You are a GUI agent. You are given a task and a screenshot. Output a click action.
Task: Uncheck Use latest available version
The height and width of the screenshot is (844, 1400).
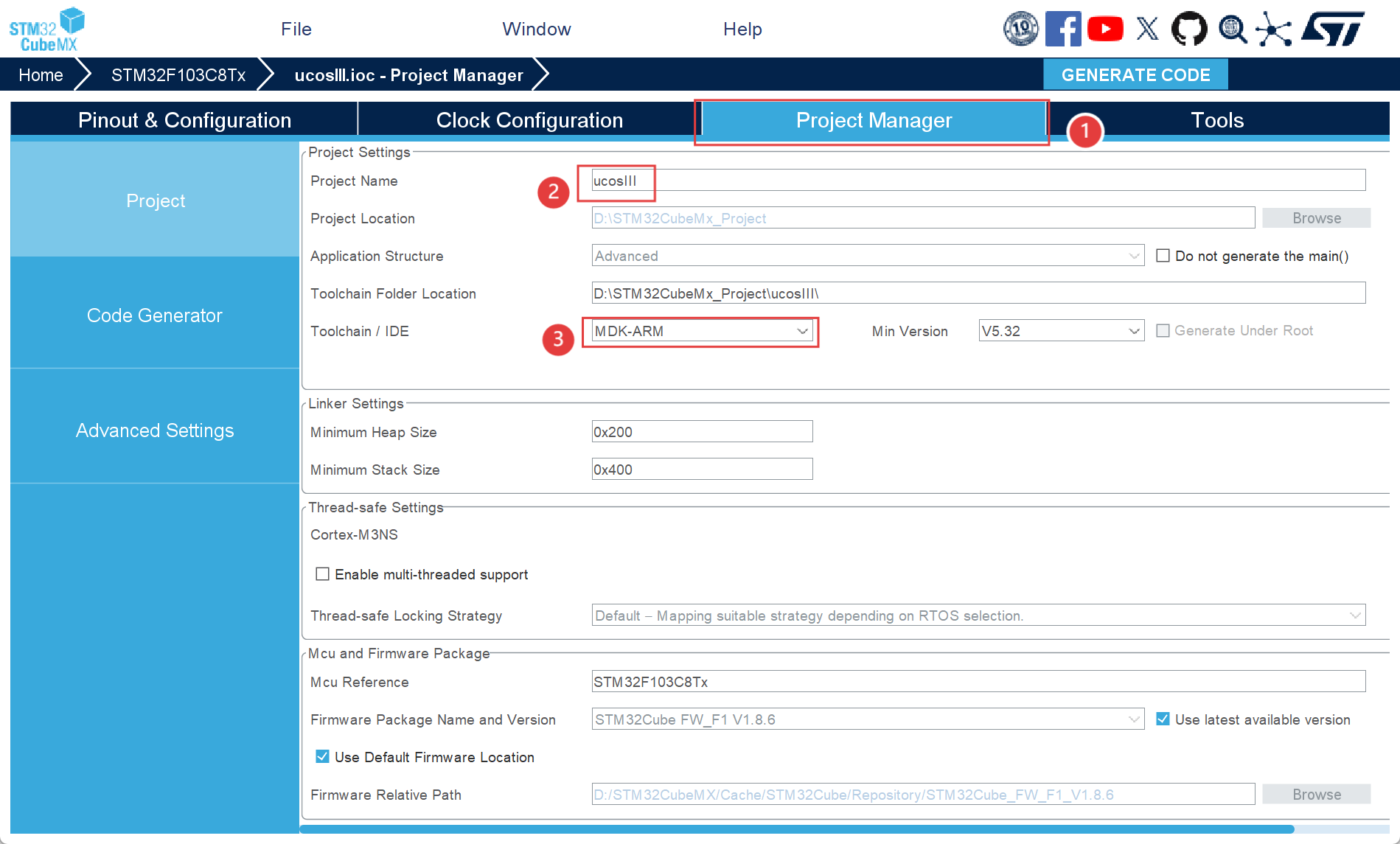pos(1163,719)
